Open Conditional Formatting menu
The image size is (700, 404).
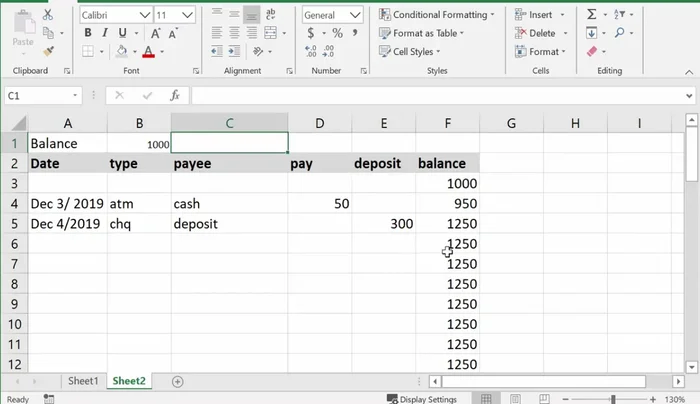click(x=437, y=15)
